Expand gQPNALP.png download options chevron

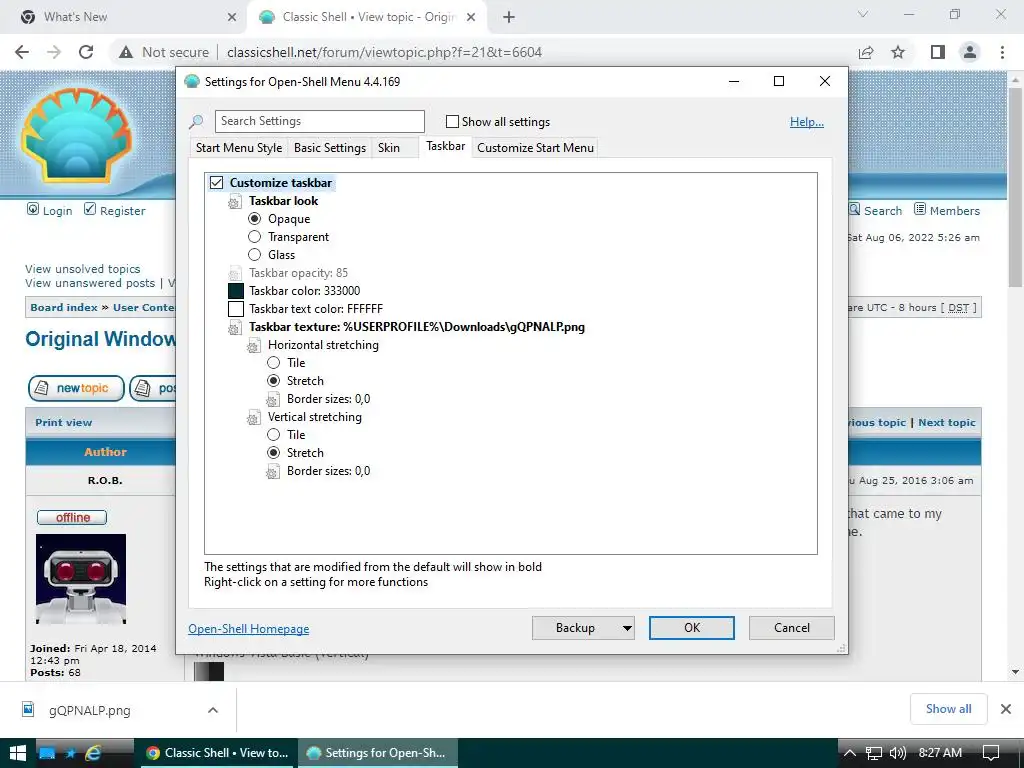pos(213,710)
